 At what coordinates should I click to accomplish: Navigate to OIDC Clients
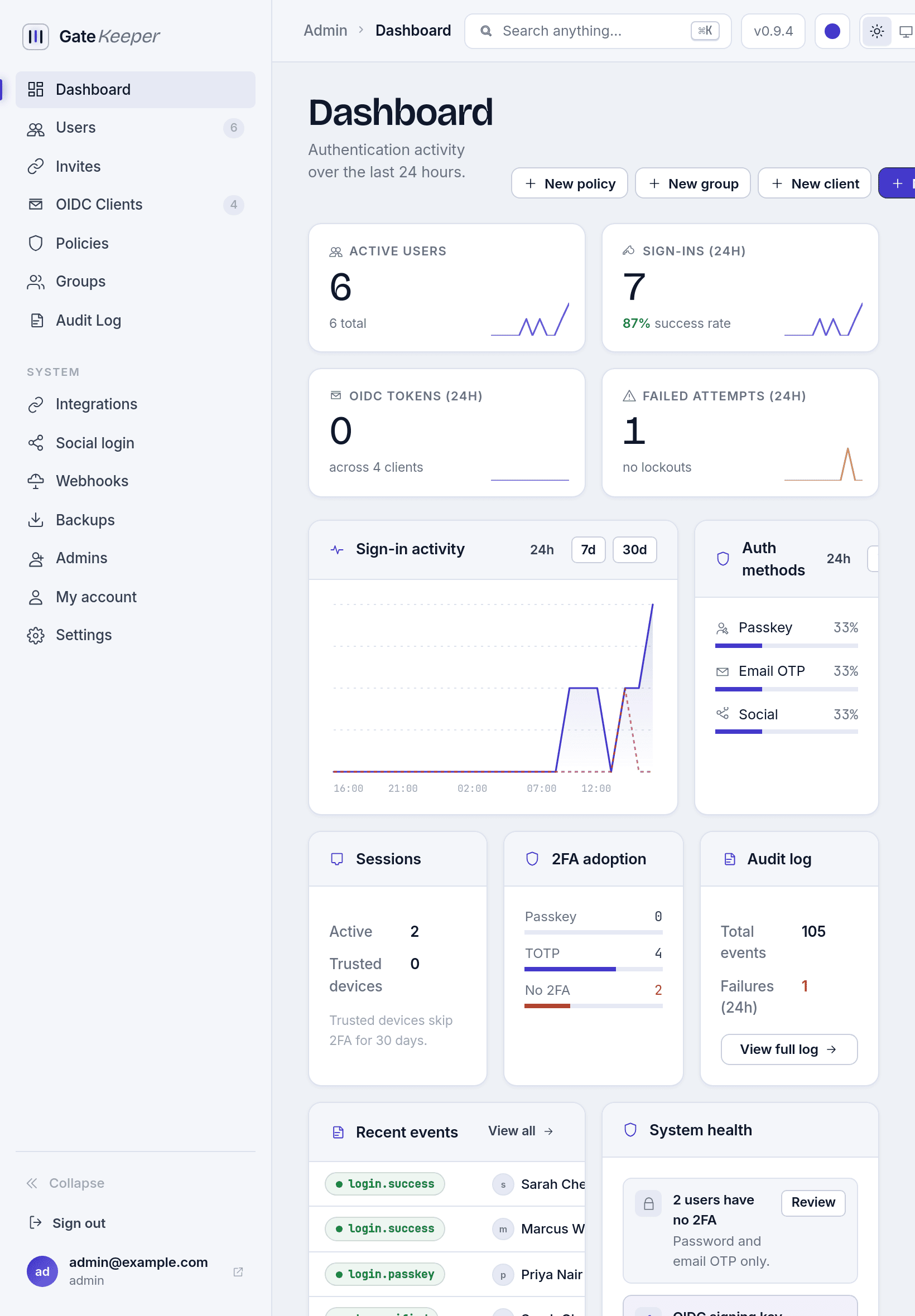[x=136, y=205]
